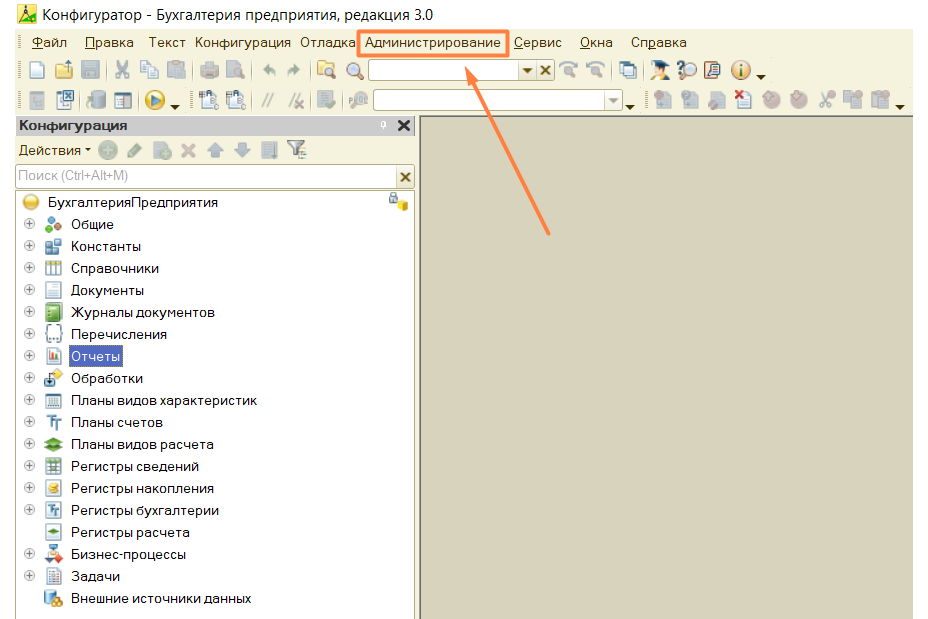Open the Администрирование menu
The image size is (928, 619).
point(433,43)
